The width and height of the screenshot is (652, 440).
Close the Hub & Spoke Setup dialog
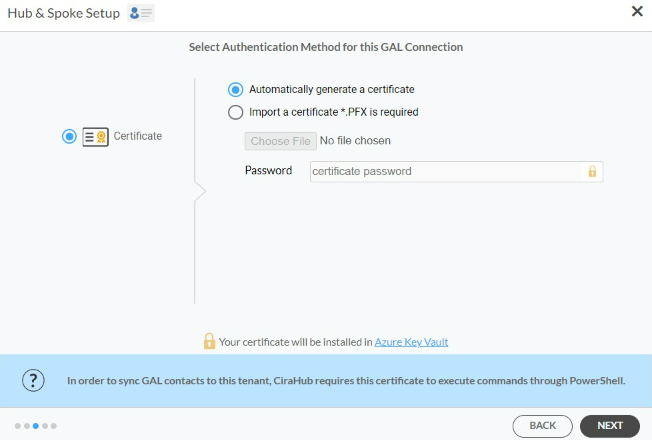point(637,11)
